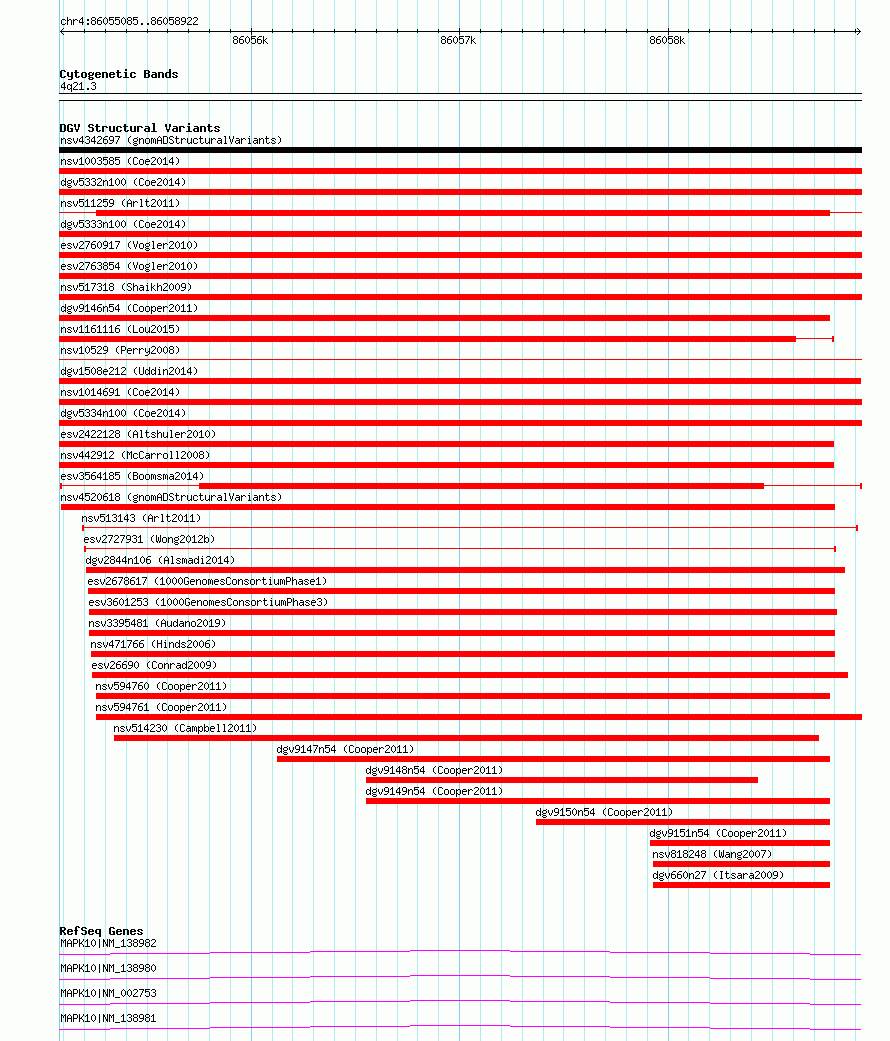Screen dimensions: 890x1041
Task: Select dgv9149n54 (Cooper2011) label
Action: click(x=434, y=791)
